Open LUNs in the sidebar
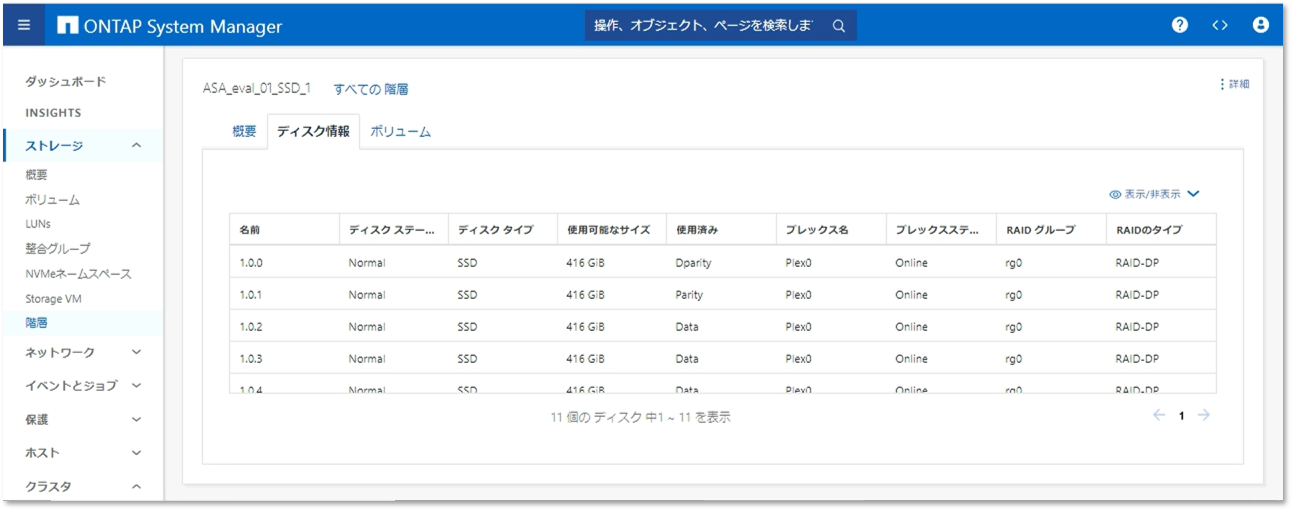Viewport: 1292px width, 510px height. point(38,224)
